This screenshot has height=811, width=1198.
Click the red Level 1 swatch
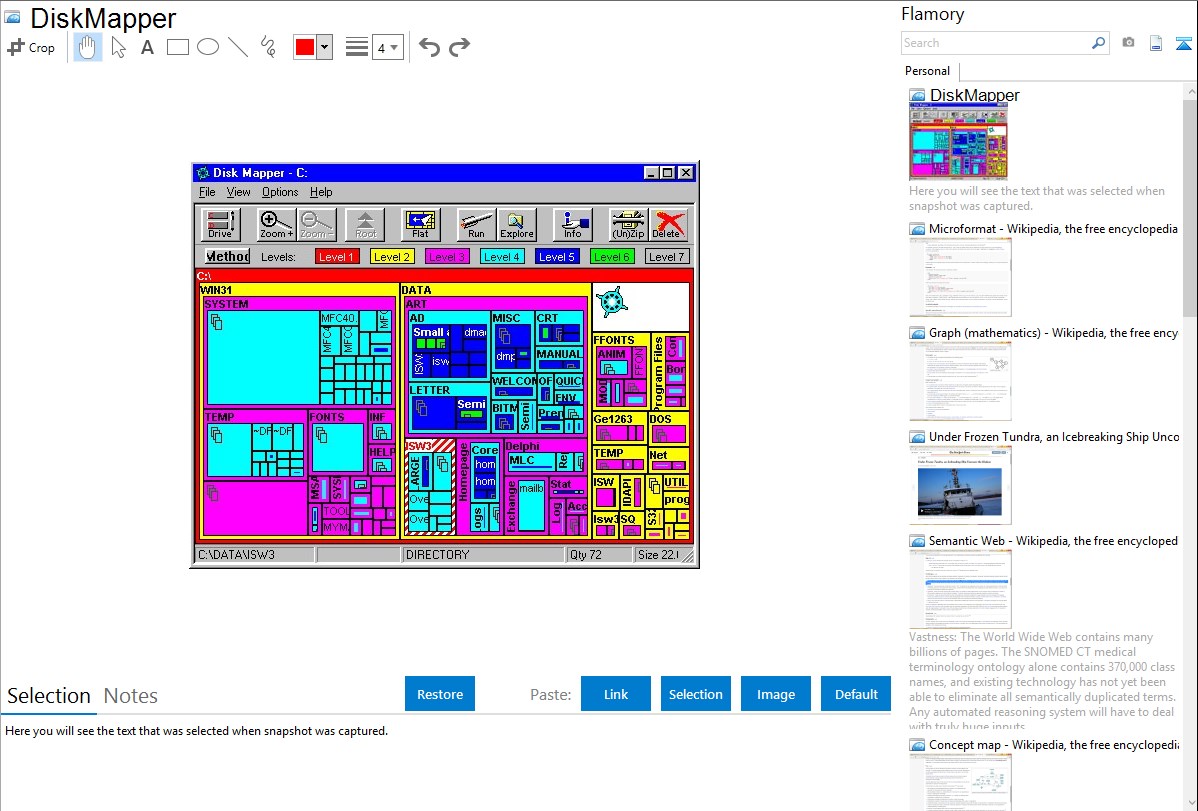click(336, 257)
